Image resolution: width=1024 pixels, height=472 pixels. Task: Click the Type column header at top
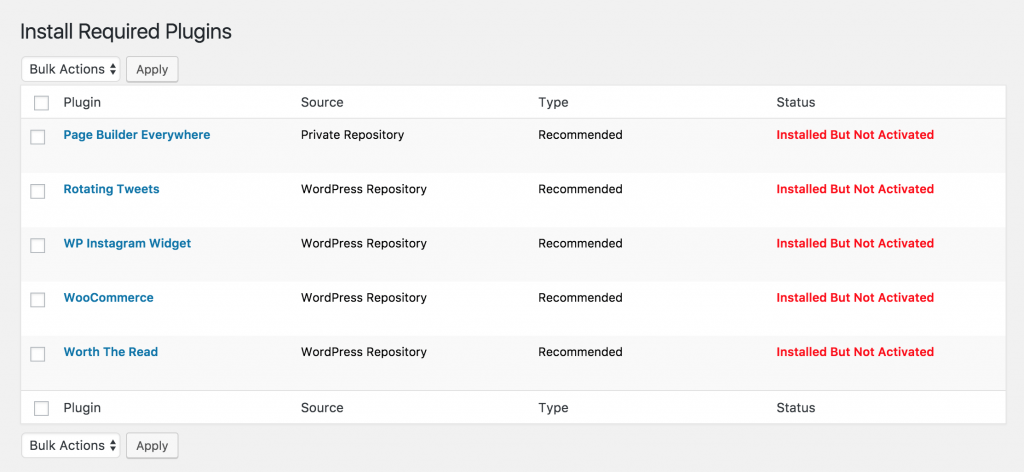click(x=553, y=102)
